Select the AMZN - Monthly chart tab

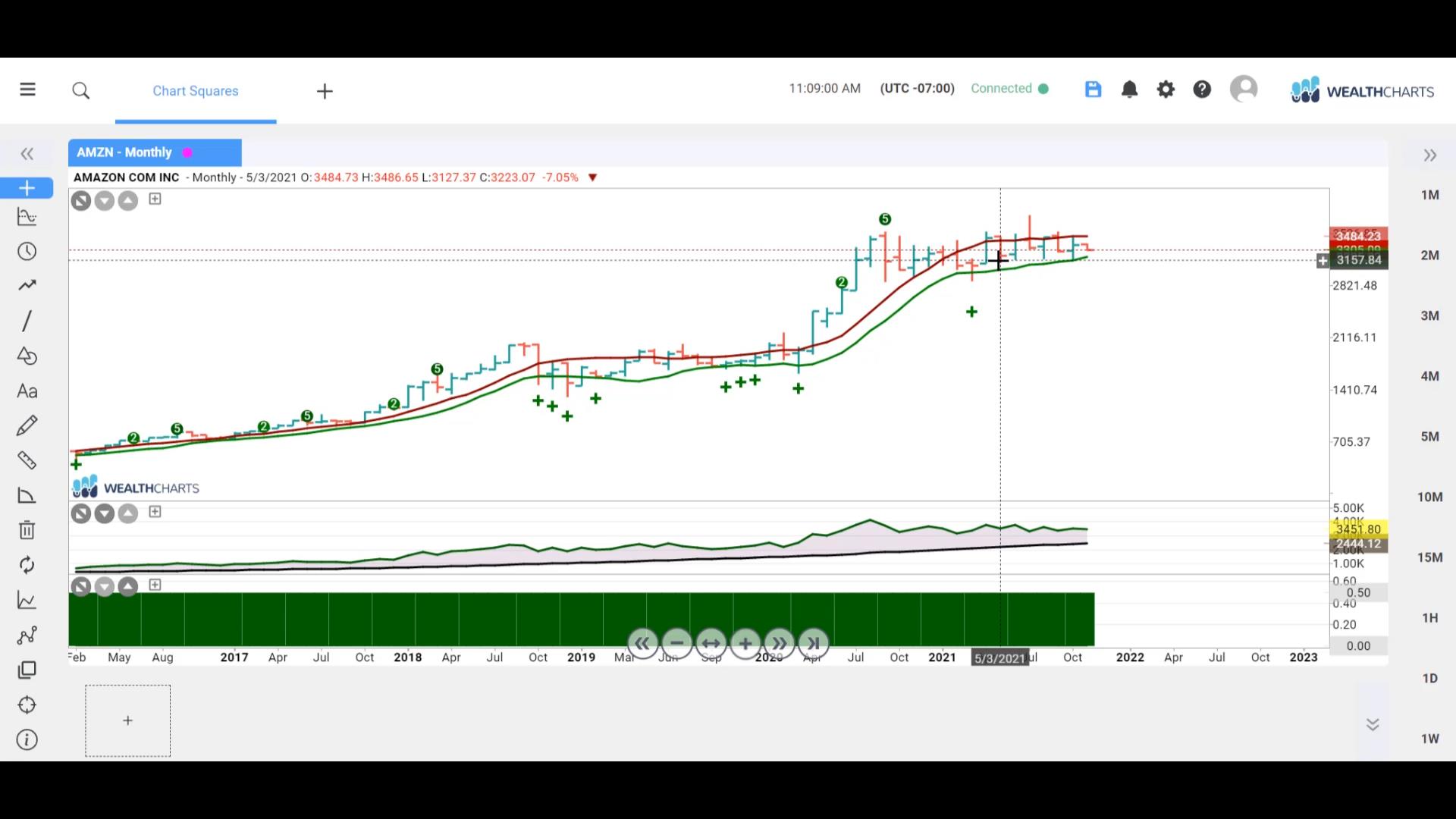tap(155, 152)
